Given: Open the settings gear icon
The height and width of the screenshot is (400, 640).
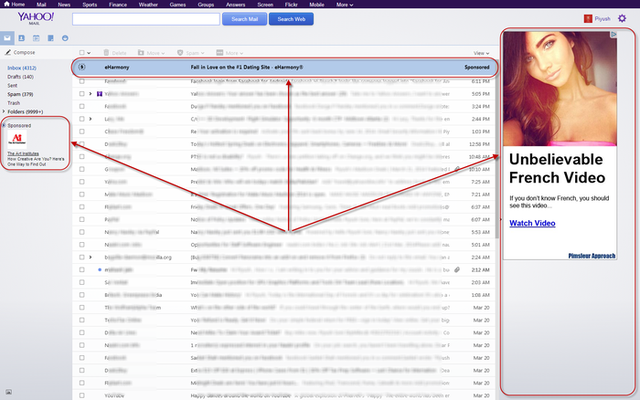Looking at the screenshot, I should [x=623, y=19].
